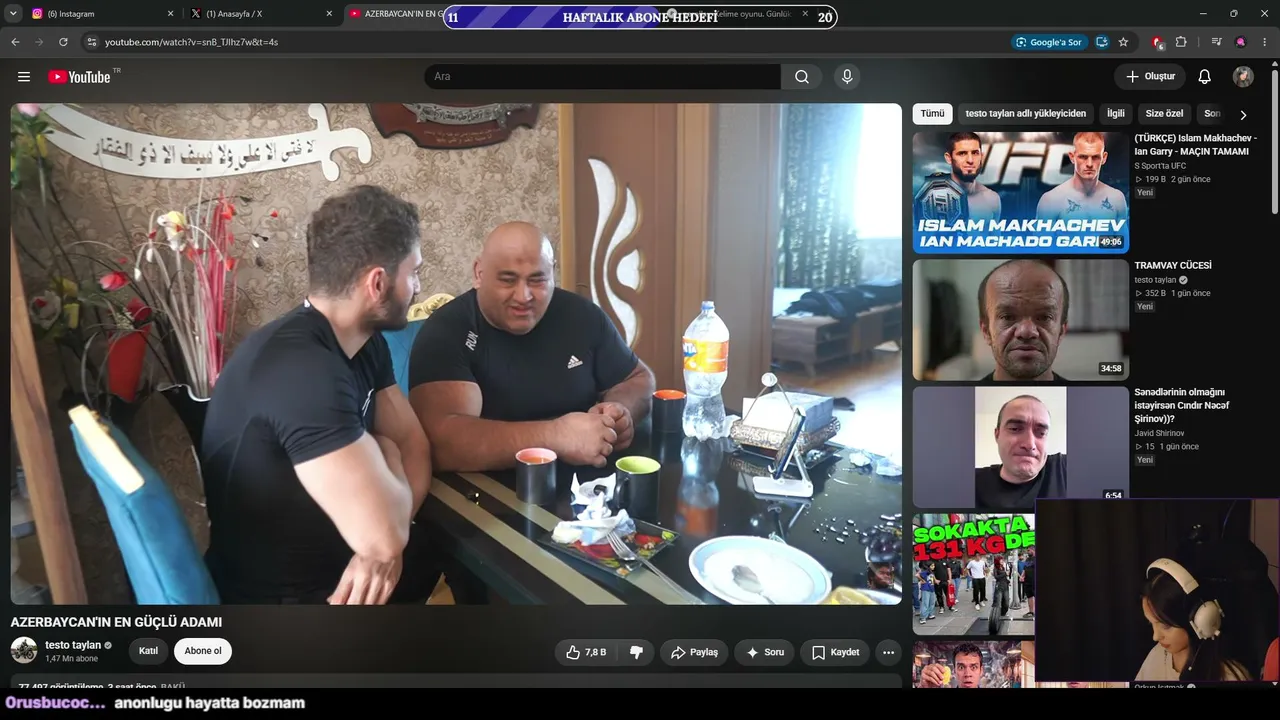Image resolution: width=1280 pixels, height=720 pixels.
Task: Open more actions three-dot menu under video
Action: [x=888, y=652]
